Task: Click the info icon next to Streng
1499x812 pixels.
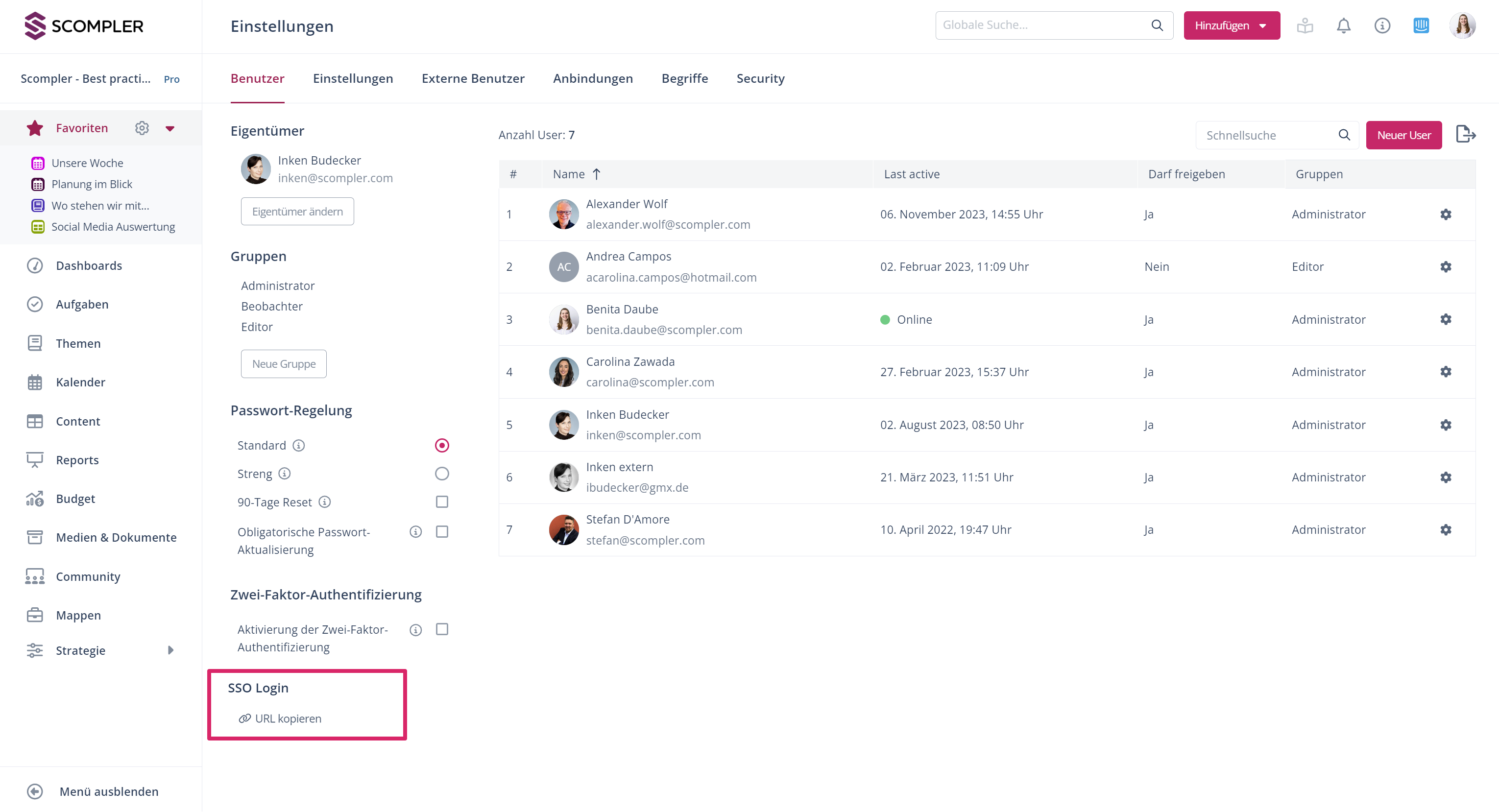Action: click(285, 474)
